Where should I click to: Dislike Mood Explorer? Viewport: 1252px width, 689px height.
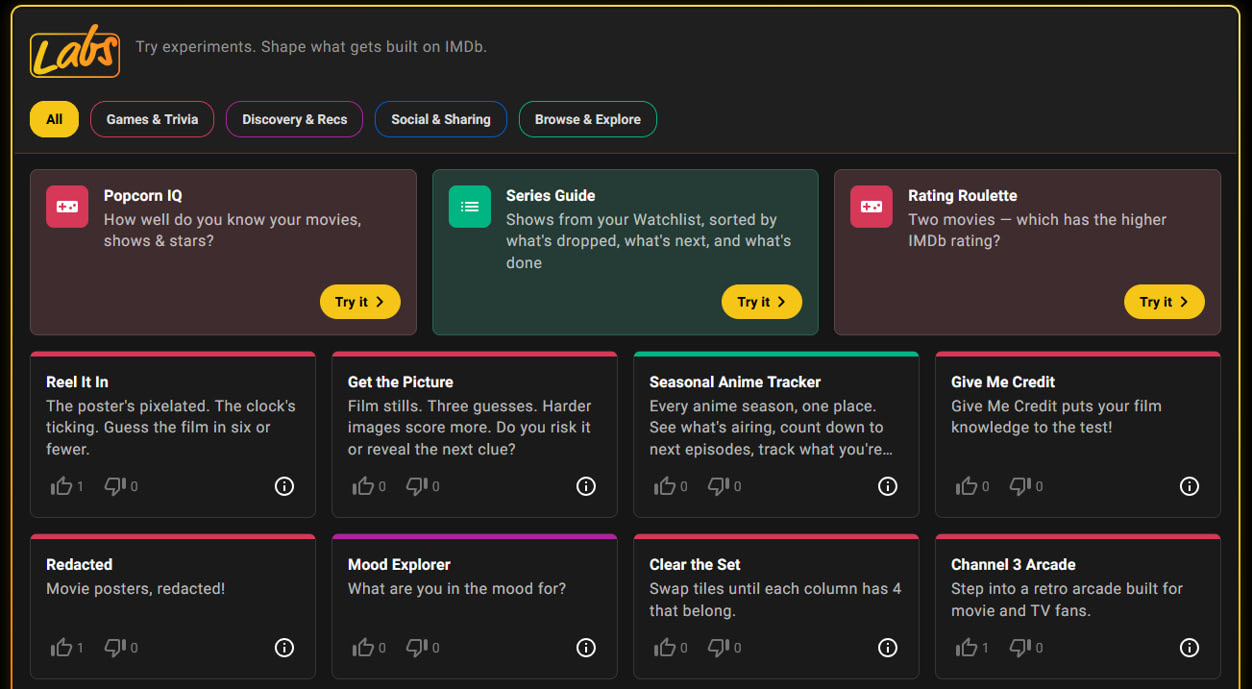(x=417, y=648)
